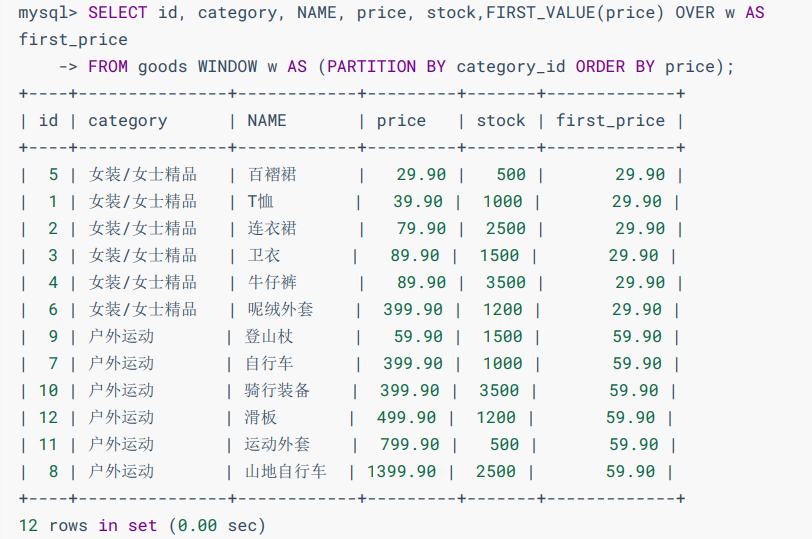Click the id value 10

click(48, 390)
